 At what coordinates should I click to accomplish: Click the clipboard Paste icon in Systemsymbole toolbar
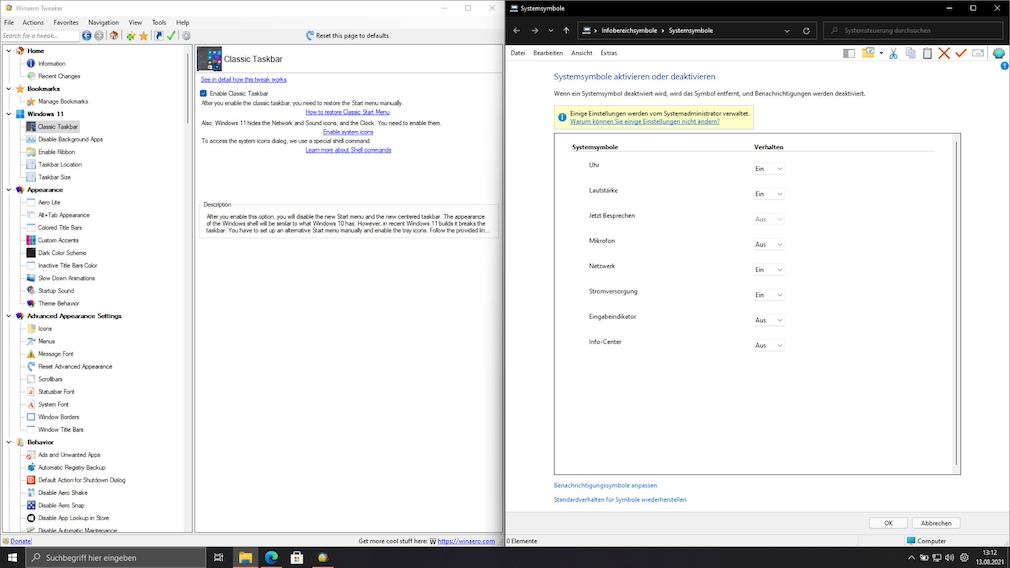coord(928,53)
